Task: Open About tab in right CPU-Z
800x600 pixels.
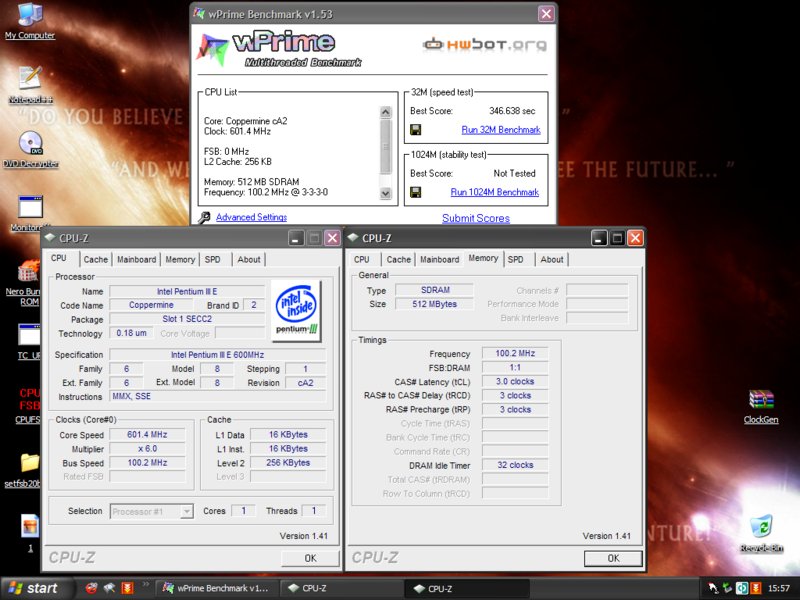Action: [552, 259]
